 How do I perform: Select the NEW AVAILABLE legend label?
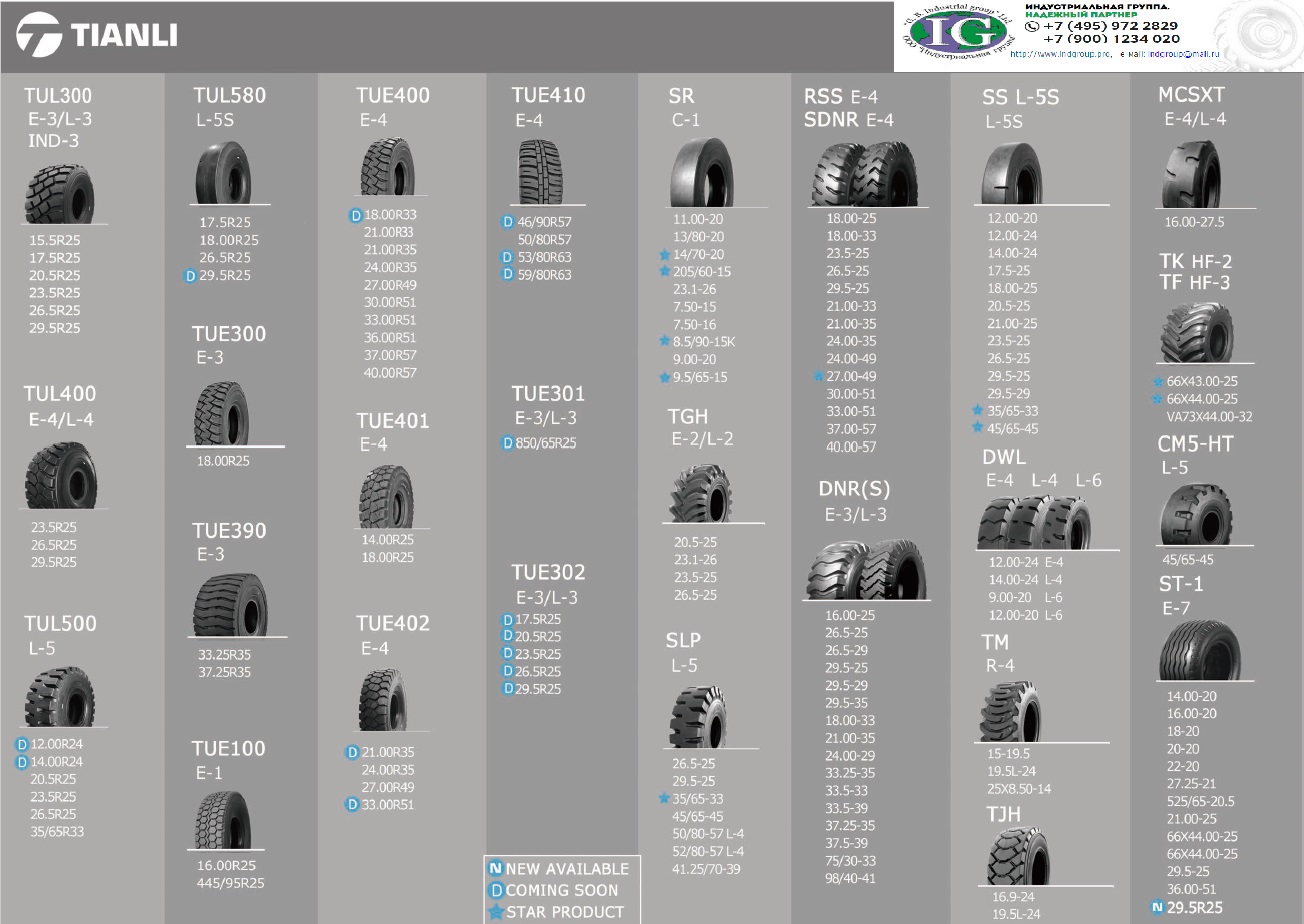pyautogui.click(x=567, y=869)
